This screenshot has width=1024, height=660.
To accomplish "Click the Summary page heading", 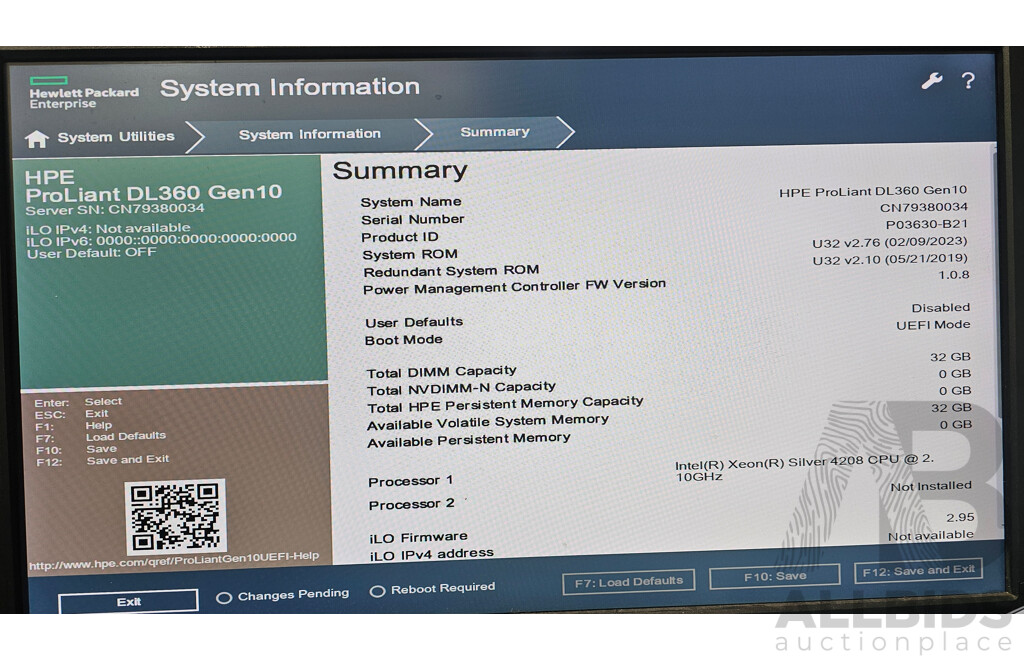I will [x=400, y=171].
